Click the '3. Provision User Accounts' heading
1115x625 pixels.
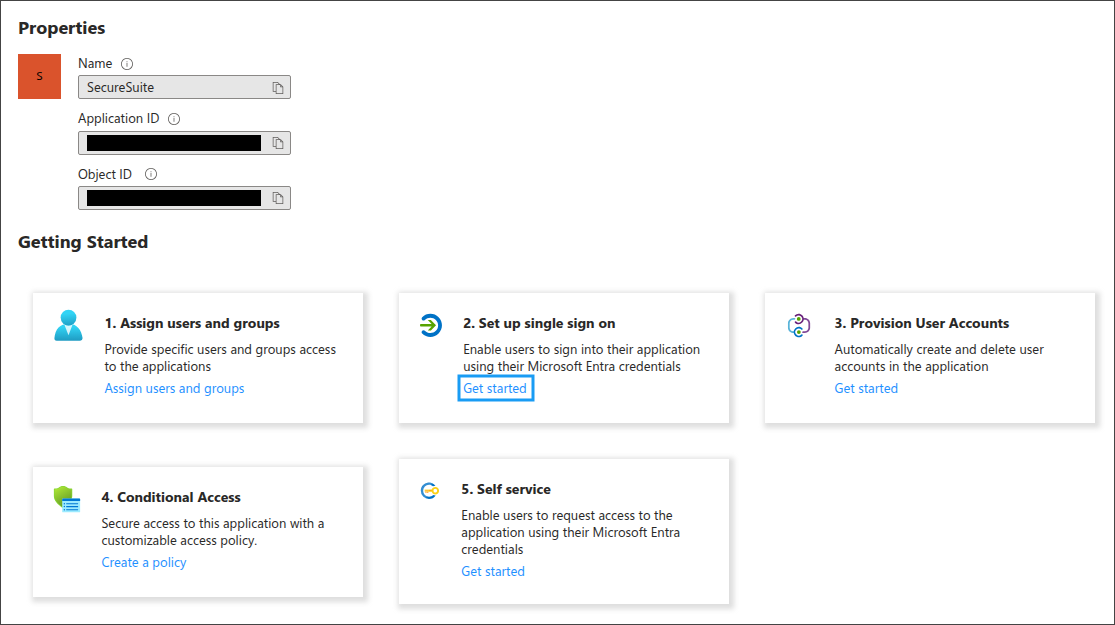point(922,324)
